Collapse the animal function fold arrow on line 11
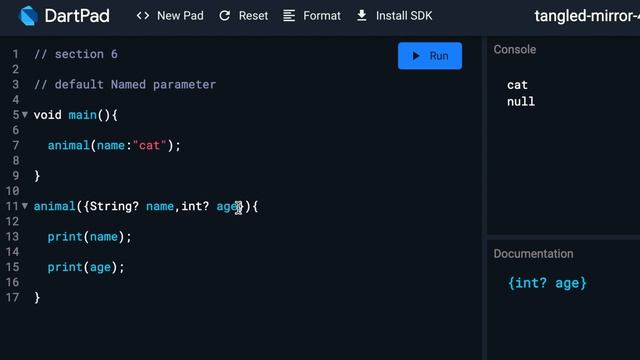The image size is (640, 360). tap(25, 206)
